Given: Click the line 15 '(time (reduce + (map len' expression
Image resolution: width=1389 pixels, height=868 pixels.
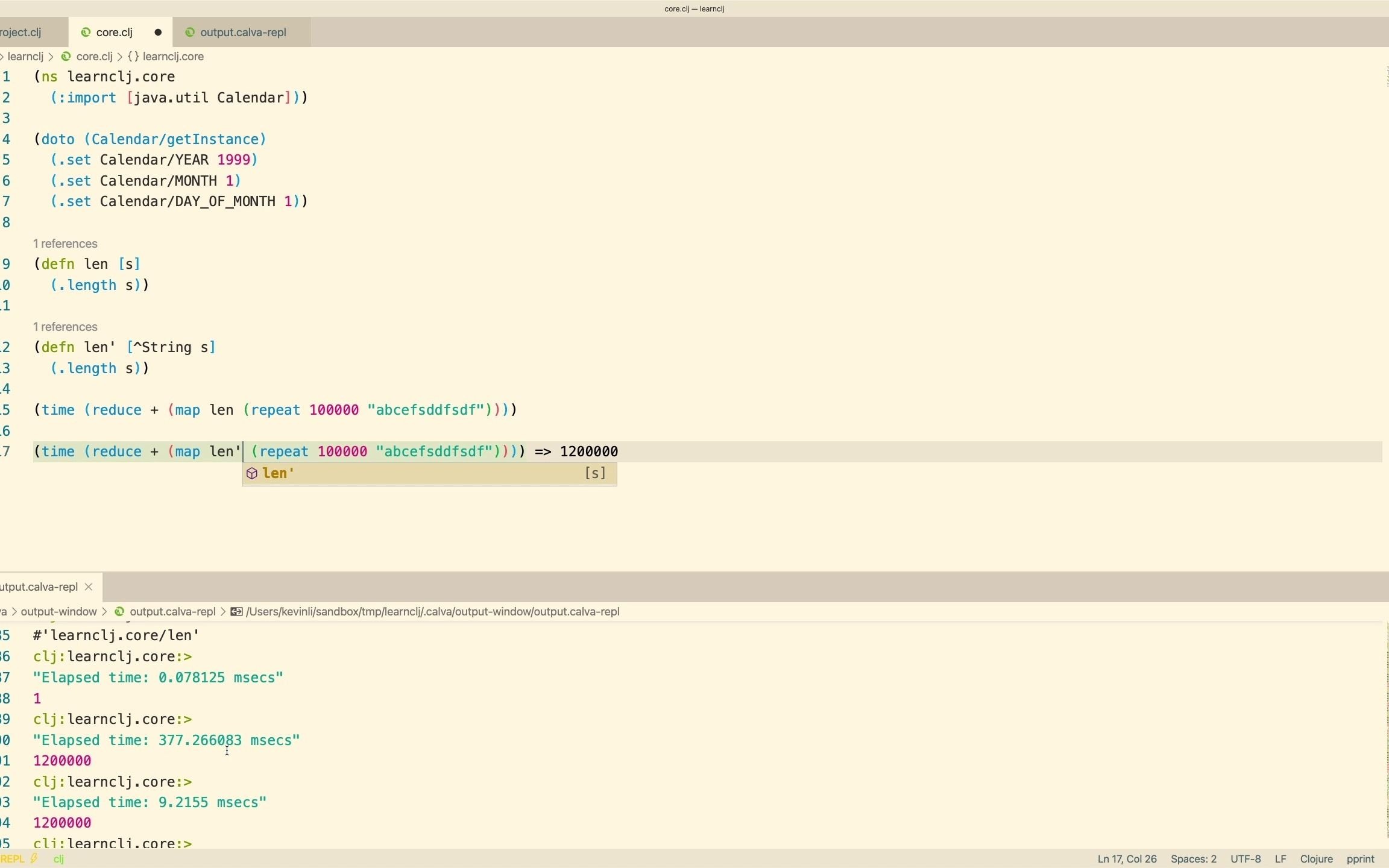Looking at the screenshot, I should [276, 410].
